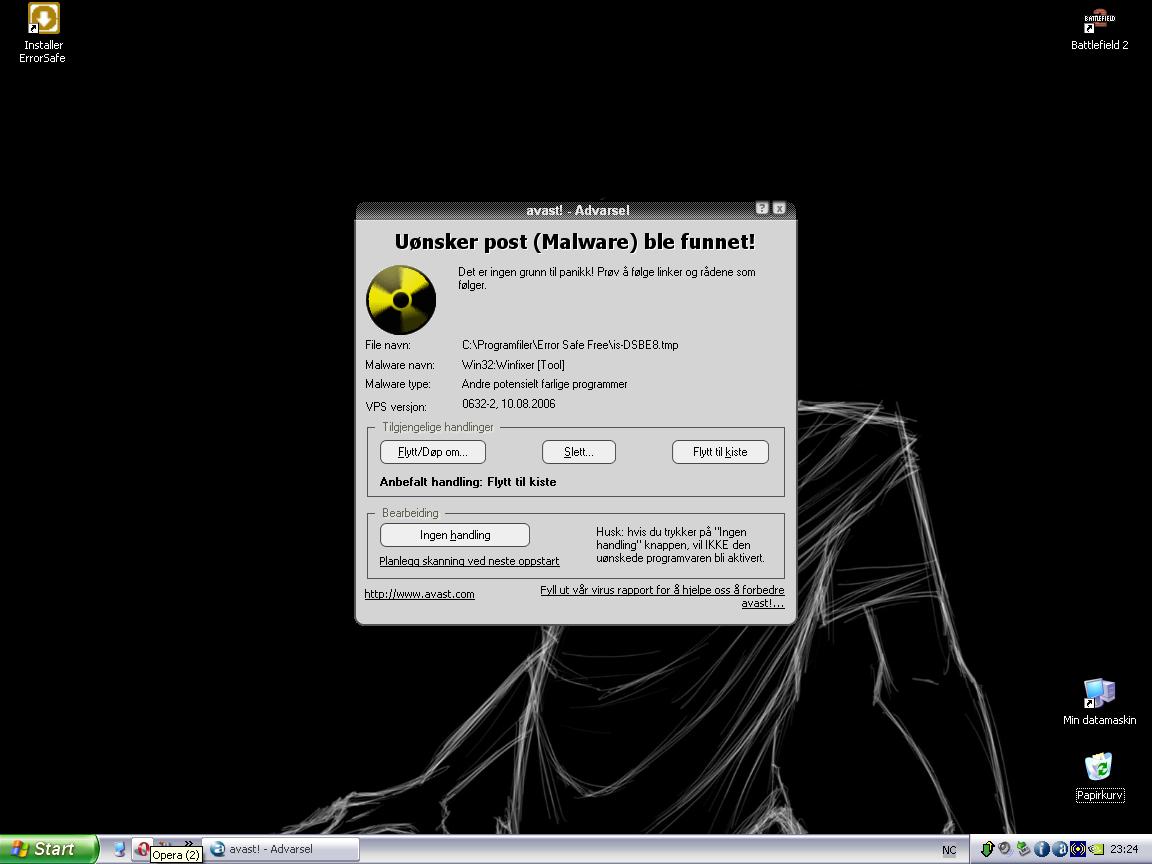Expand the quick launch overflow chevron
This screenshot has height=864, width=1152.
[x=189, y=843]
